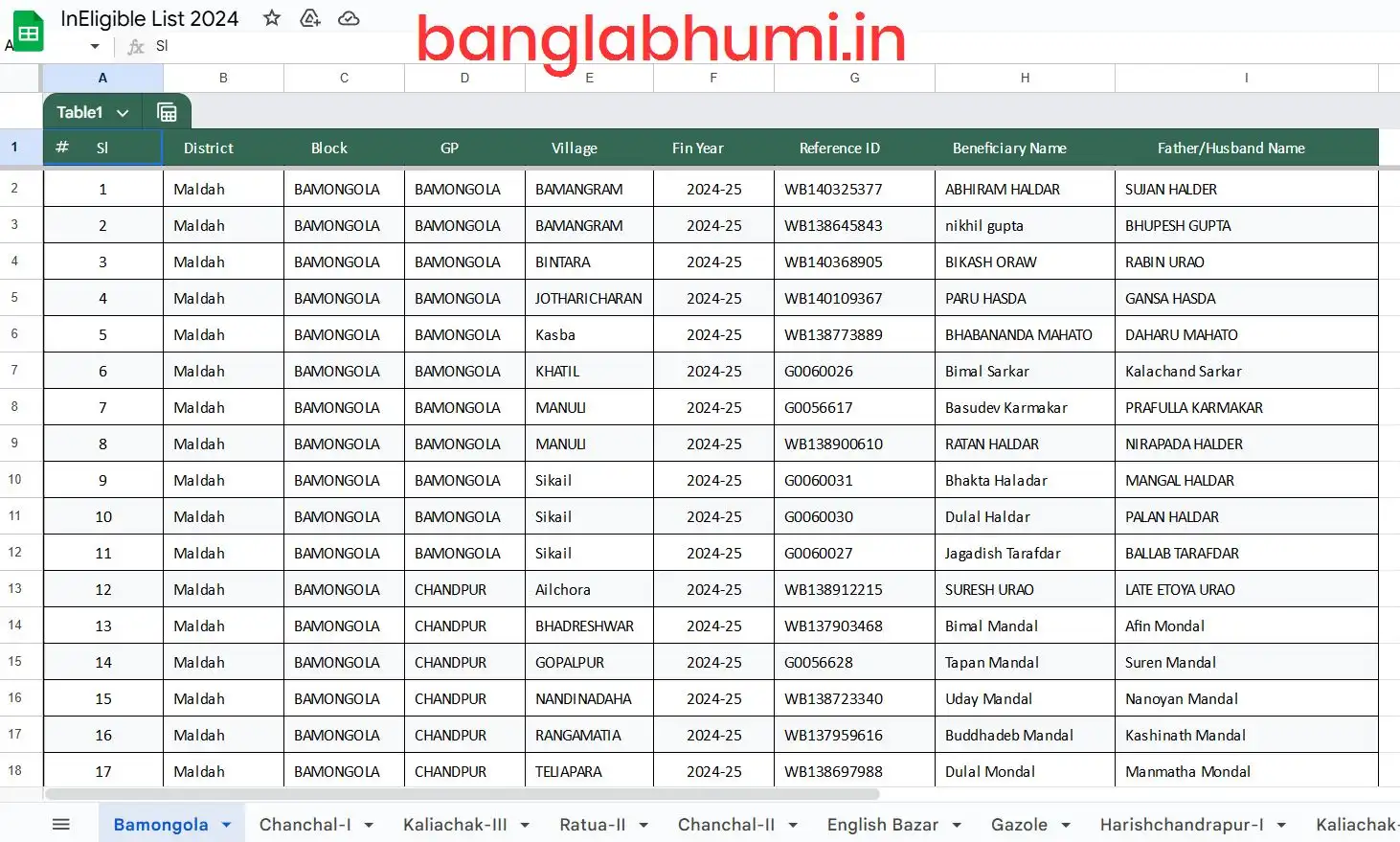
Task: Click the Village header cell
Action: click(x=589, y=148)
